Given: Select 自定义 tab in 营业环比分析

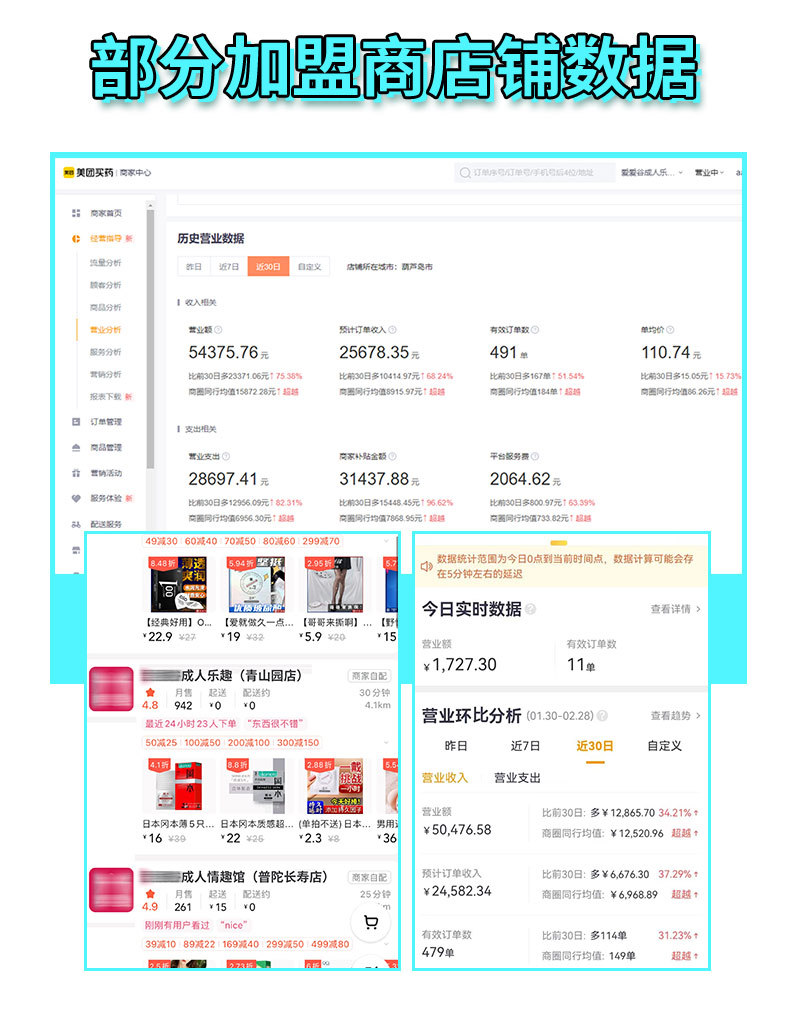Looking at the screenshot, I should coord(664,746).
